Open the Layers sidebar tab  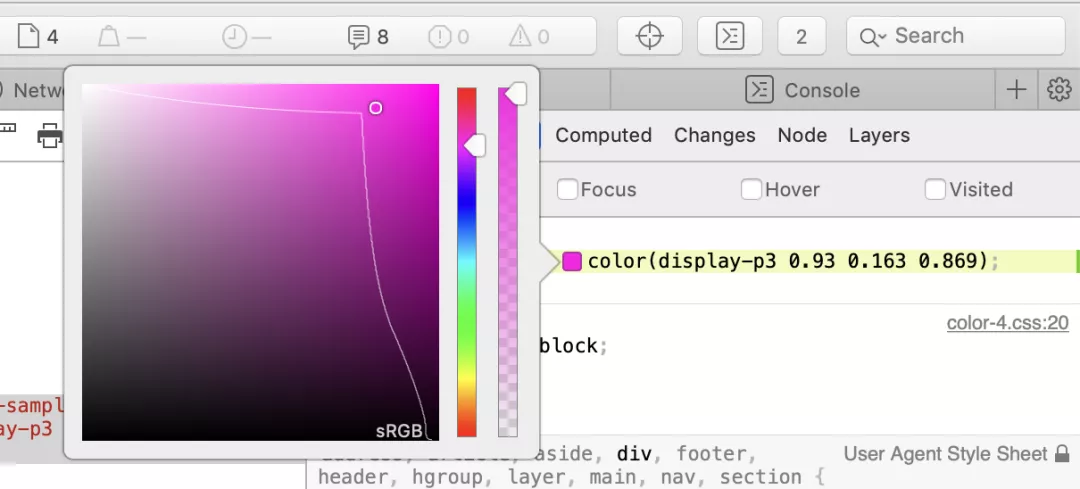[879, 135]
